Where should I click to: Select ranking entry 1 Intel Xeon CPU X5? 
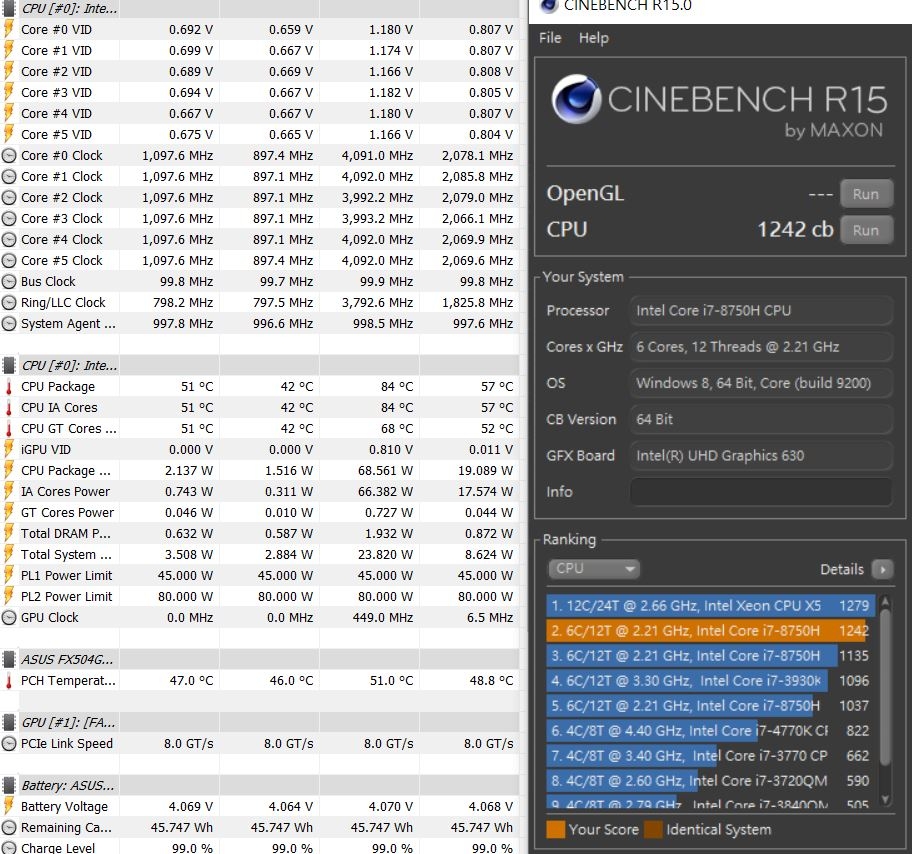711,606
